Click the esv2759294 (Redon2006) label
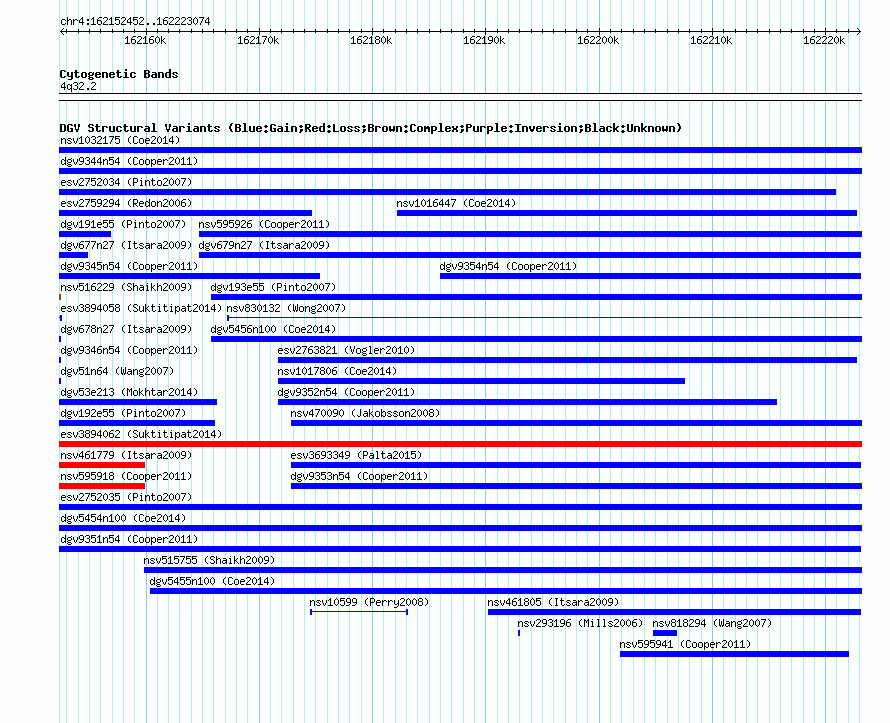This screenshot has height=723, width=890. (x=126, y=203)
